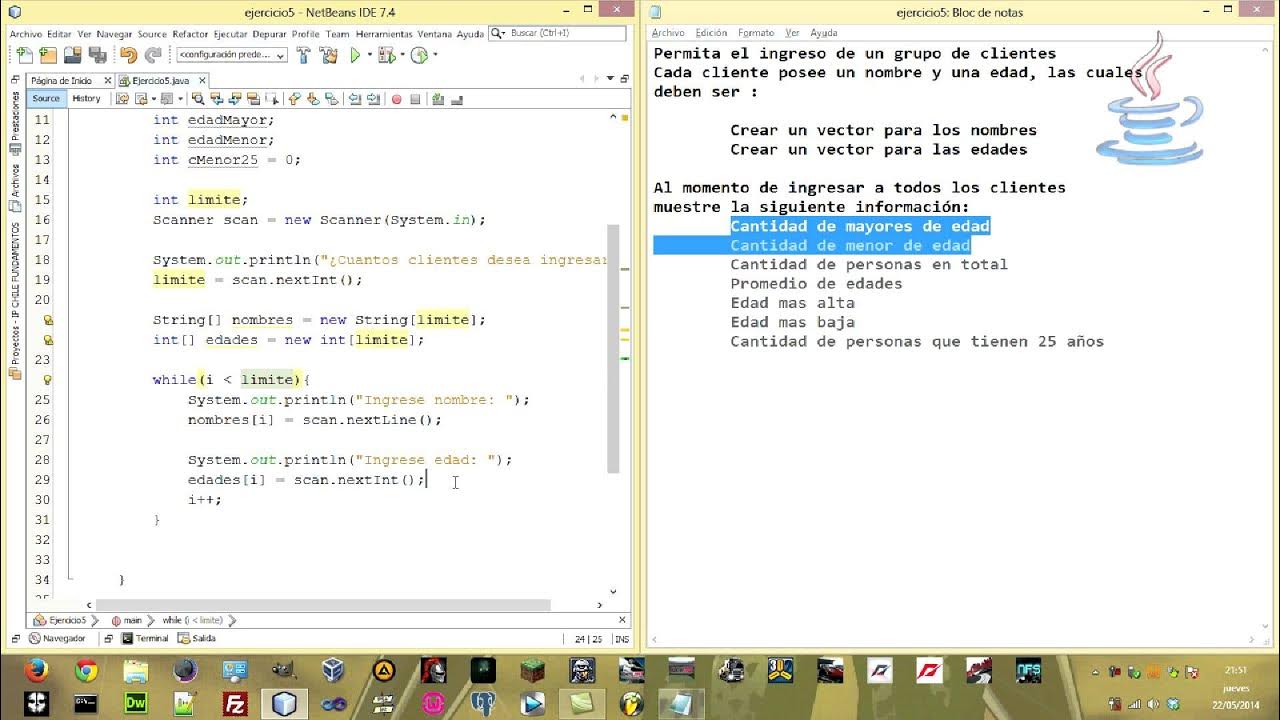Click the Profile Project icon
This screenshot has height=720, width=1280.
click(419, 55)
